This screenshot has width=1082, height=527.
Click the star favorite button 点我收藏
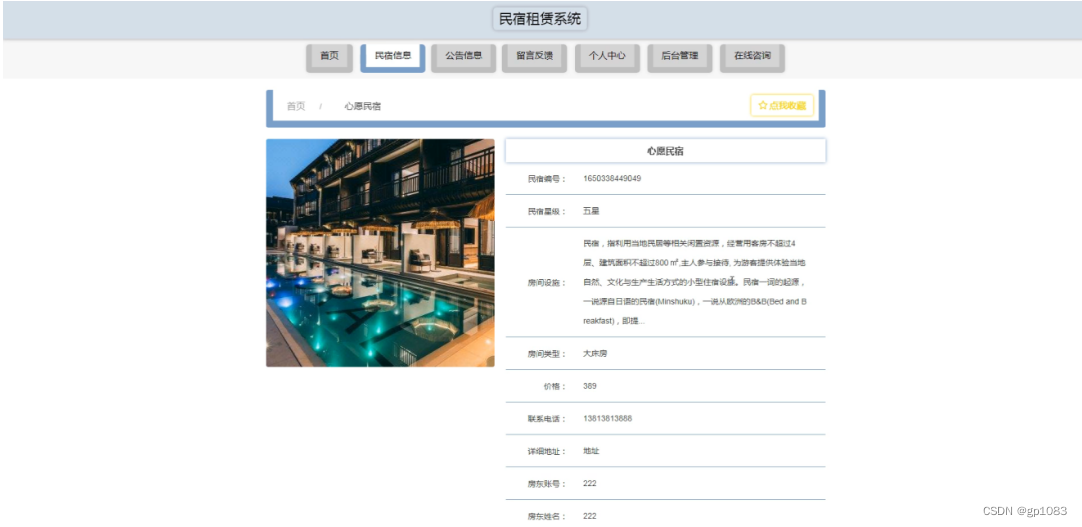coord(782,106)
